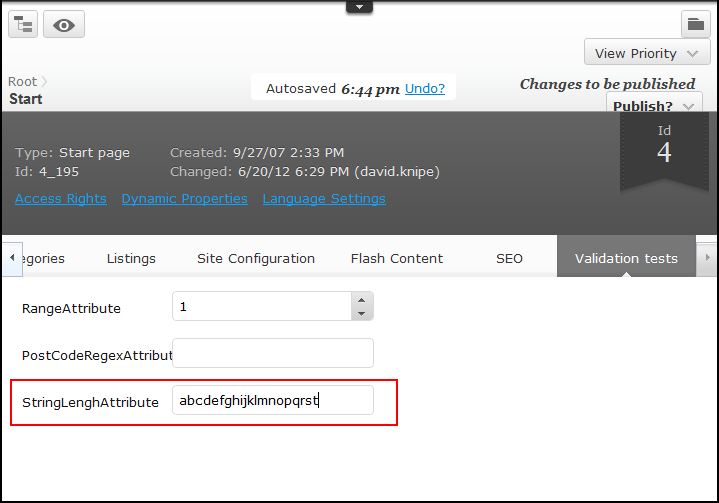Open the Language Settings link
This screenshot has width=719, height=503.
tap(324, 199)
